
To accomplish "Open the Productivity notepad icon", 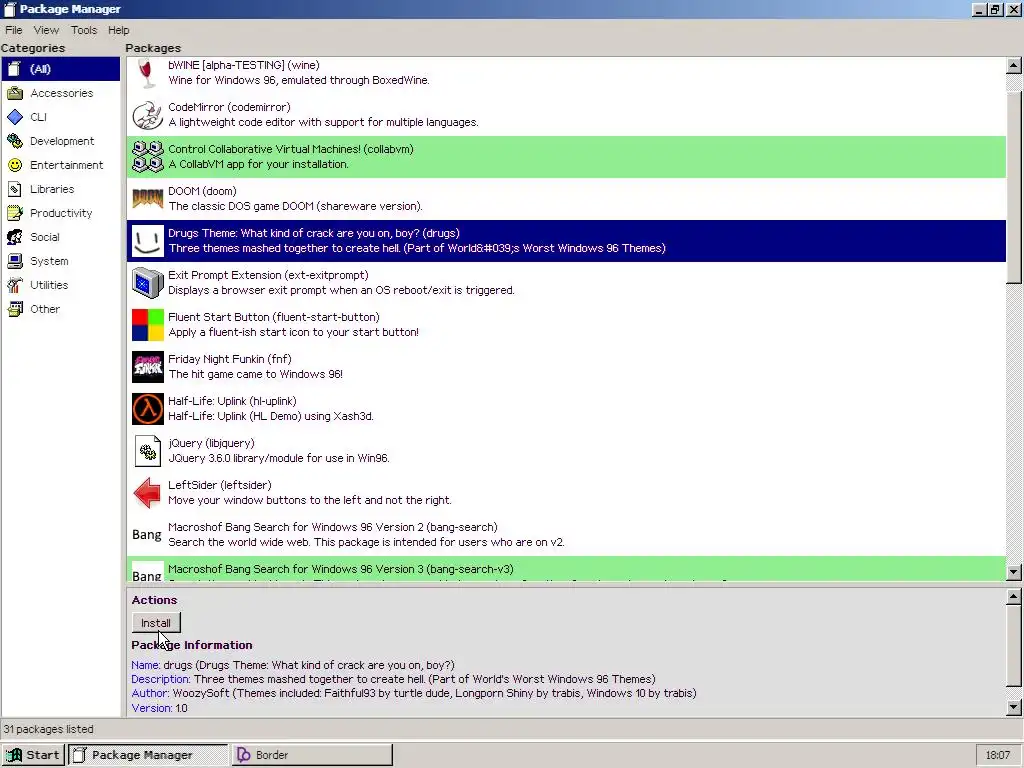I will 14,213.
